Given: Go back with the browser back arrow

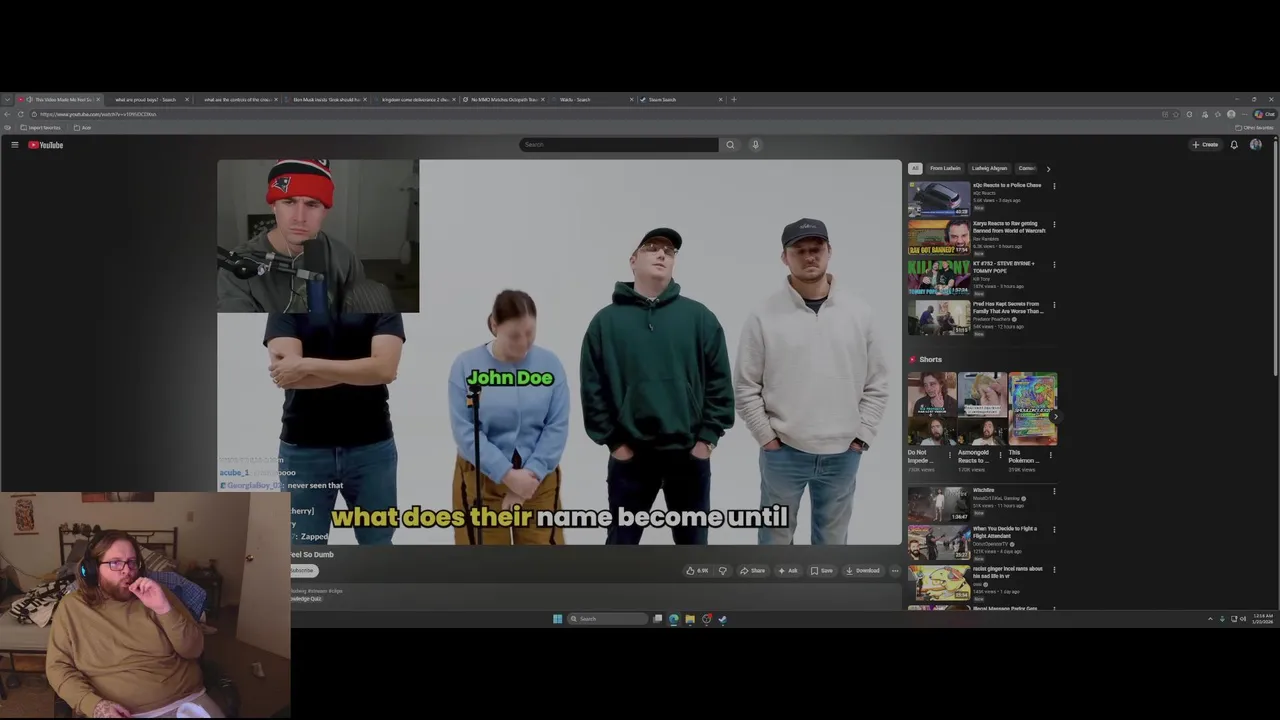Looking at the screenshot, I should pos(8,114).
